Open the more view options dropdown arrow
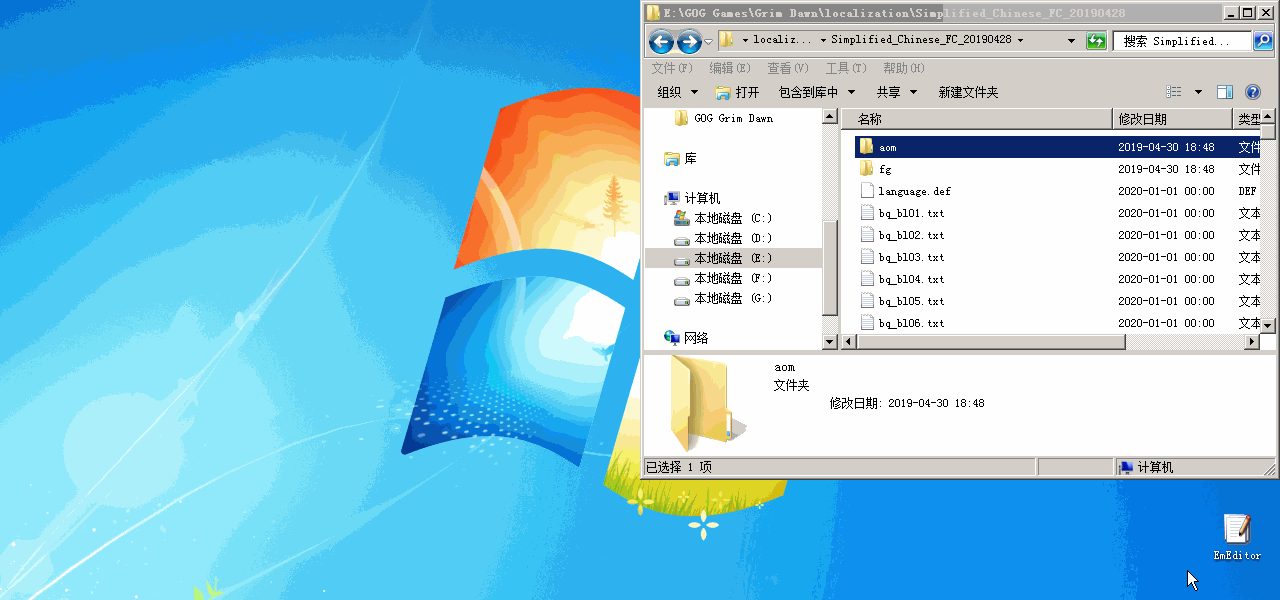 (x=1198, y=92)
